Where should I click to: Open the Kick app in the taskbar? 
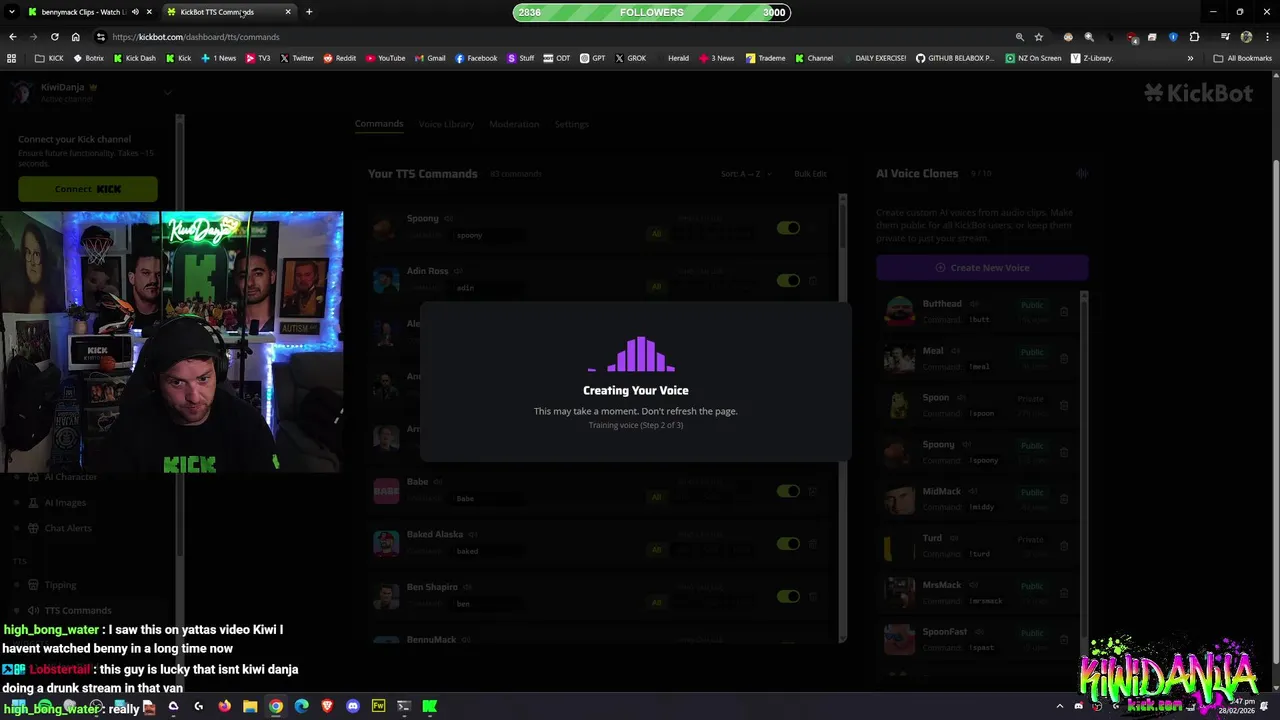430,707
